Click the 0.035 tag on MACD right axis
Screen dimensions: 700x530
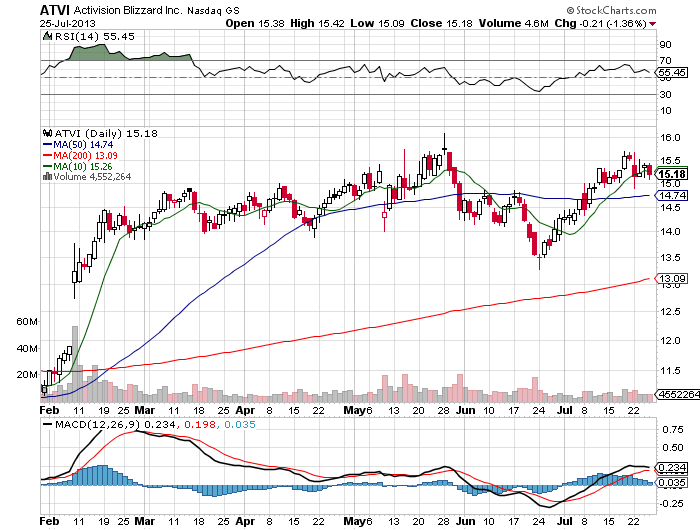[671, 482]
